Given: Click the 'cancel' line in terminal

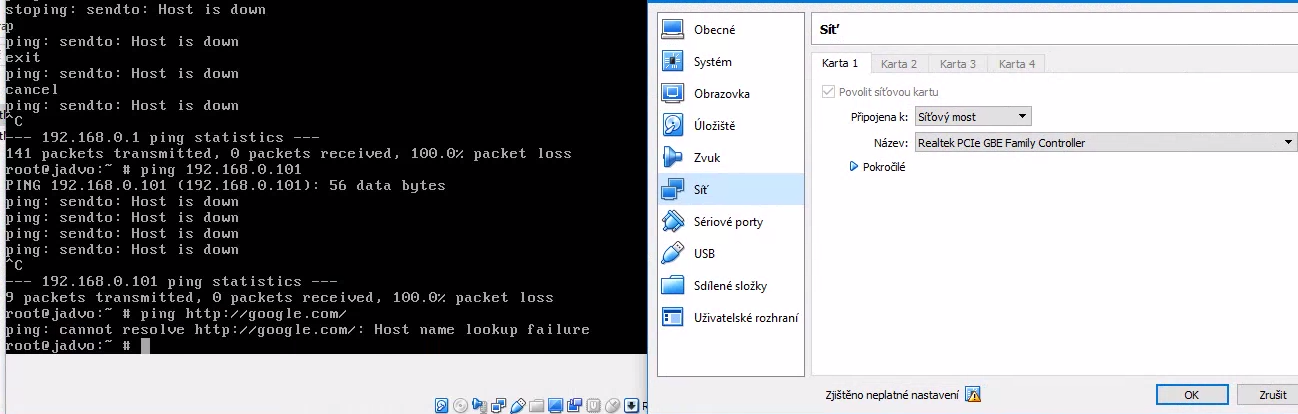Looking at the screenshot, I should (x=32, y=89).
